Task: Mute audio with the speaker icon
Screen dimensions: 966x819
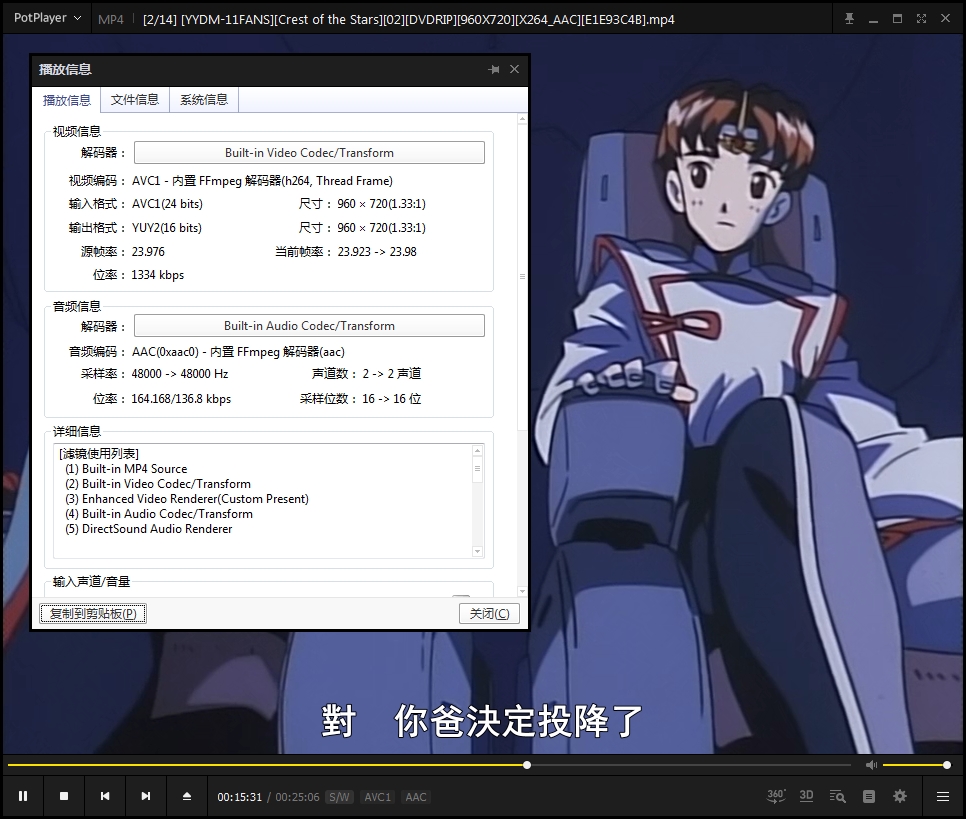Action: point(871,765)
